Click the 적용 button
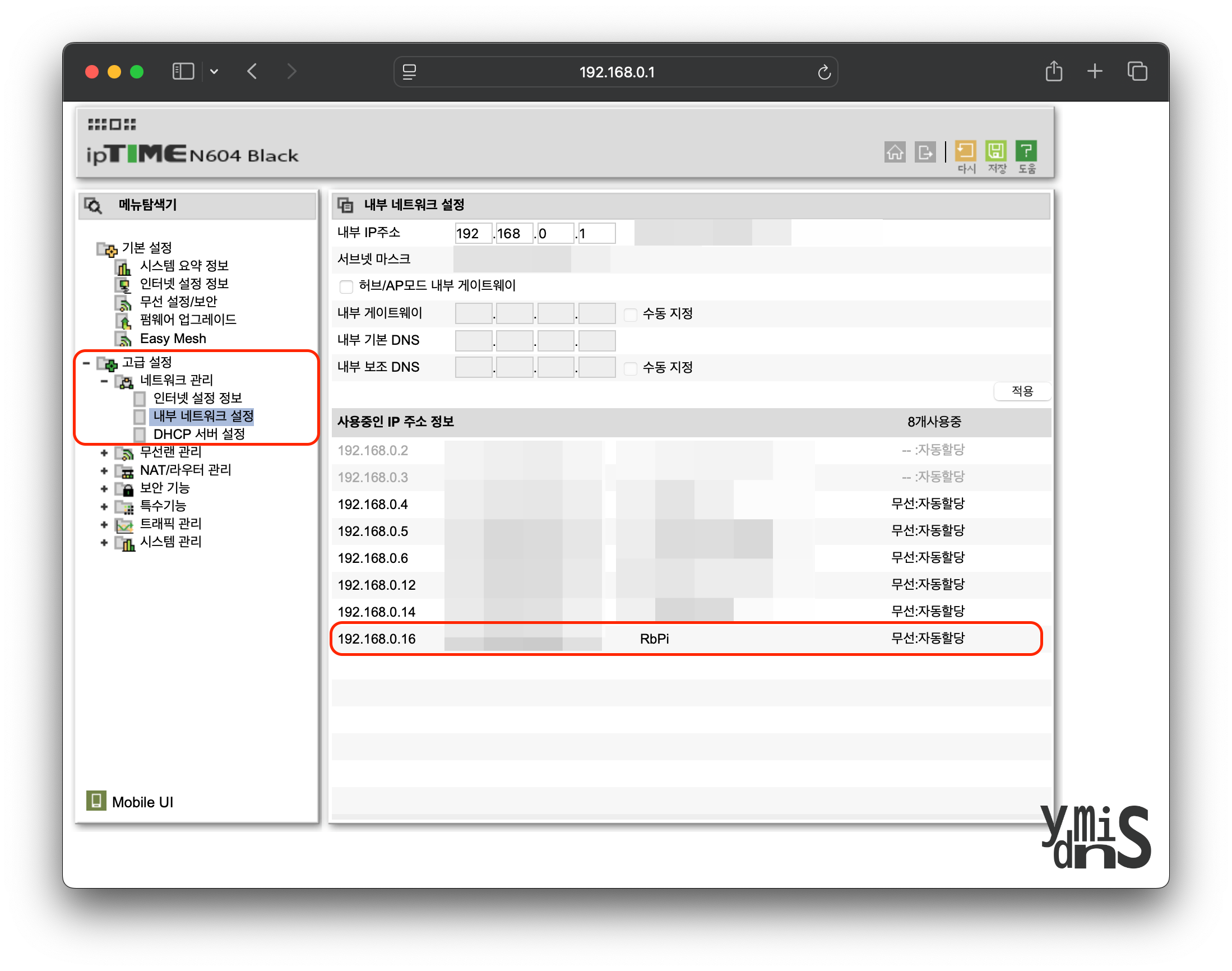The height and width of the screenshot is (971, 1232). click(x=1022, y=392)
